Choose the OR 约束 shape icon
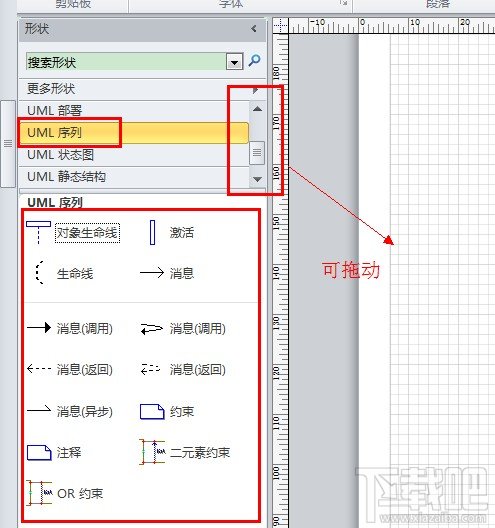The image size is (495, 528). click(x=39, y=493)
